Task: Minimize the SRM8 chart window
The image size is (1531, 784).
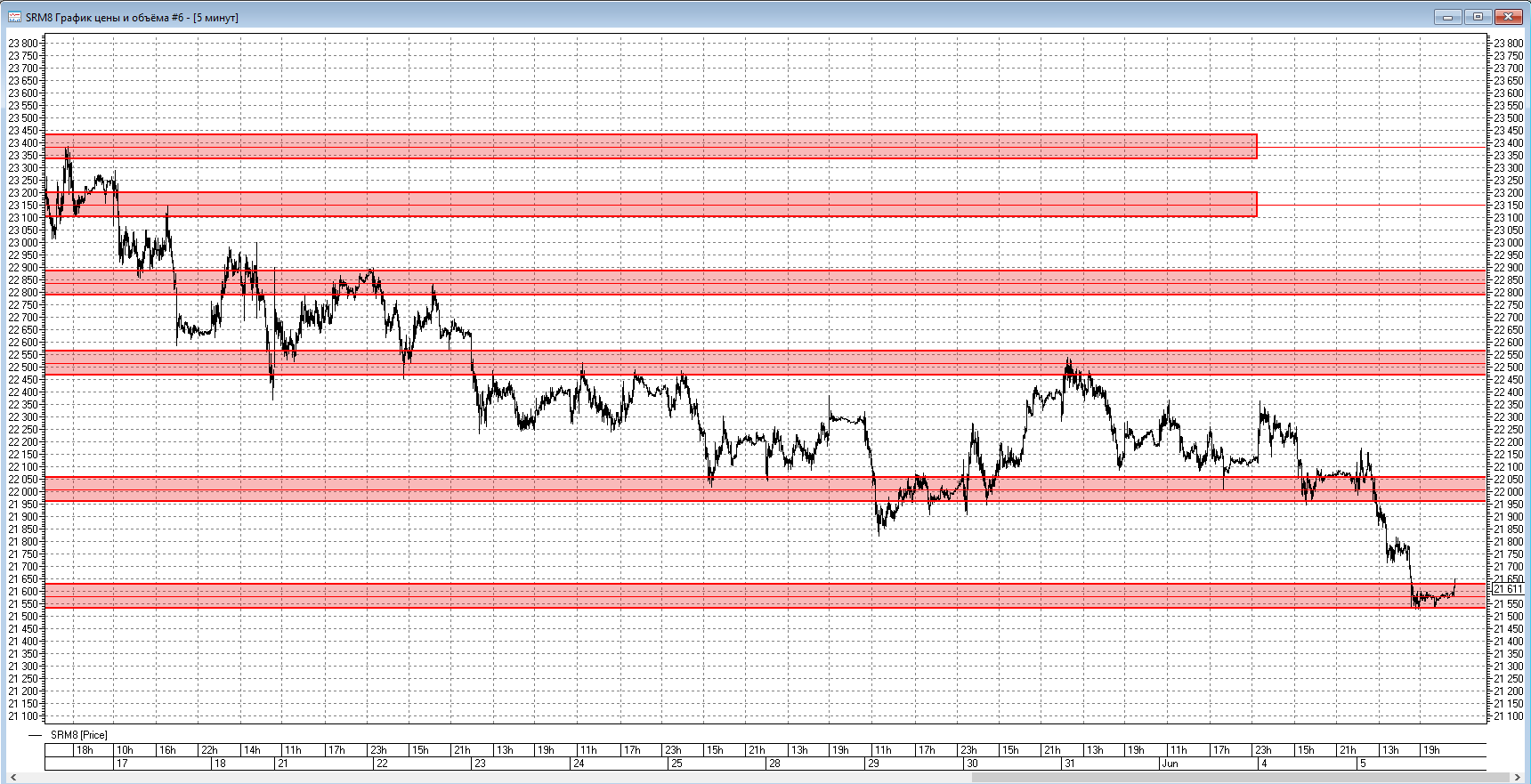Action: (1447, 16)
